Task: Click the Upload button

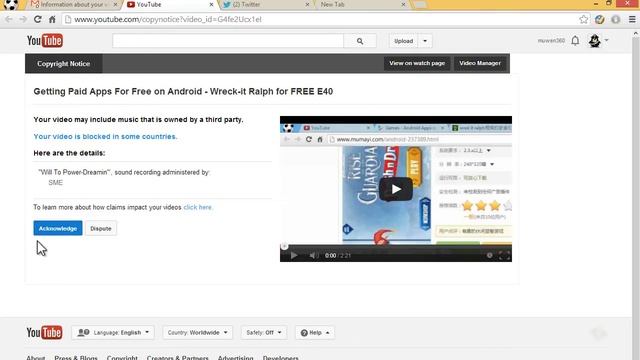Action: tap(403, 41)
